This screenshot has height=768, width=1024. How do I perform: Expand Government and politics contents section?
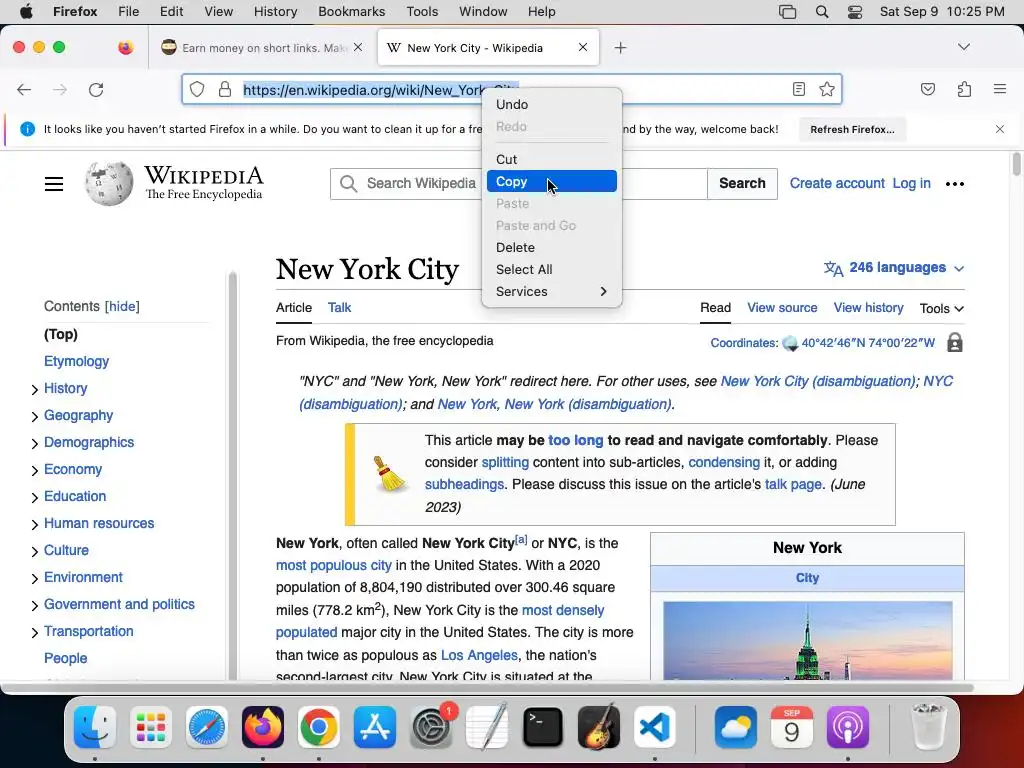(x=35, y=606)
